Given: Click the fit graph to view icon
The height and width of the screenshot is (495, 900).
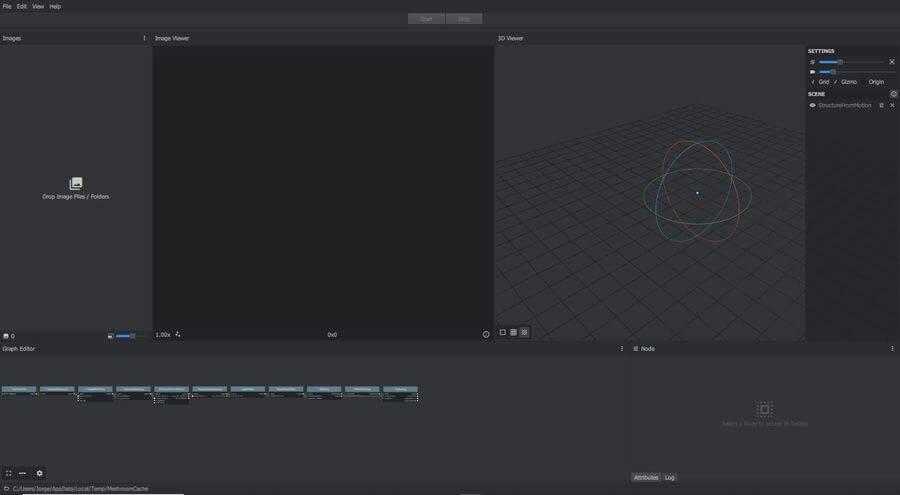Looking at the screenshot, I should pos(8,473).
